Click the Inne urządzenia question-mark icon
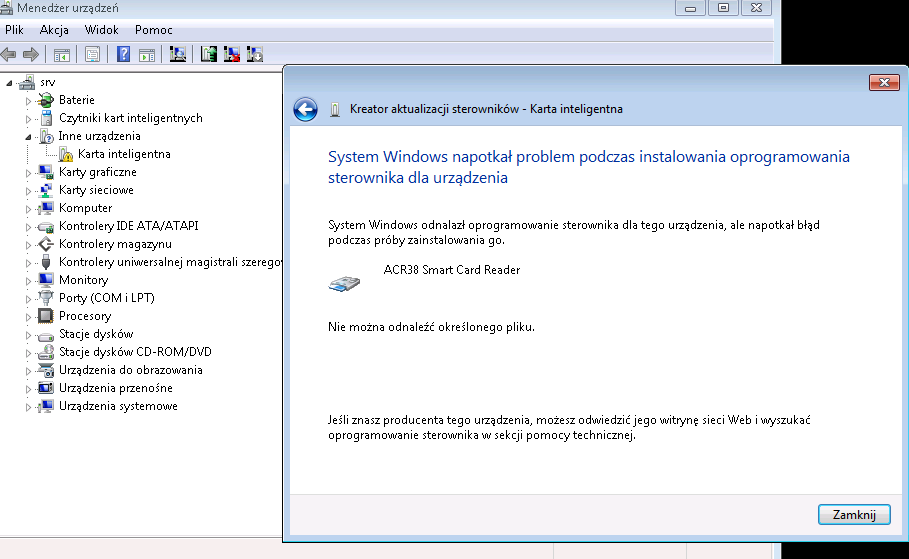 coord(46,136)
